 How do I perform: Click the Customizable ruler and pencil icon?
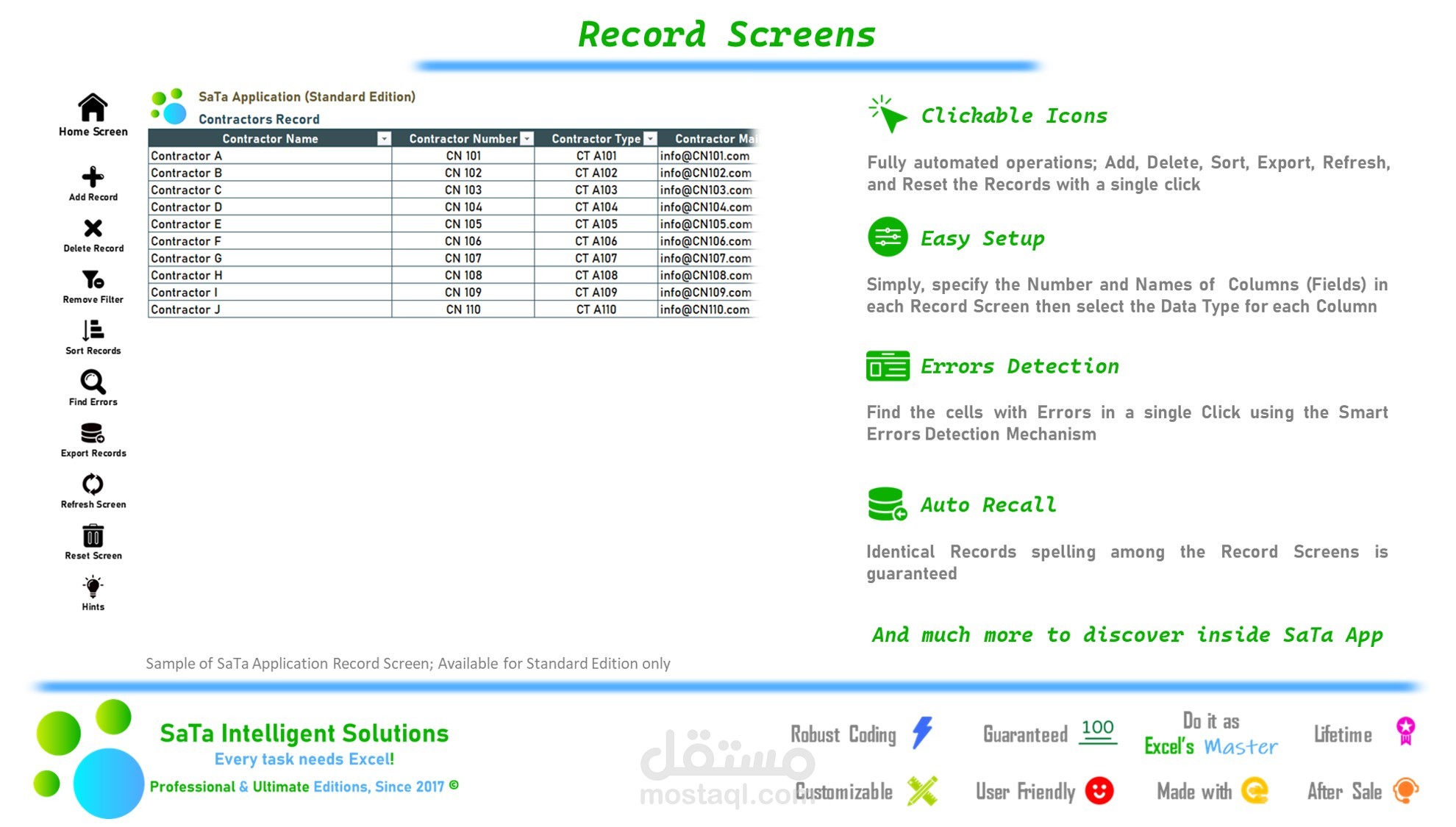[x=922, y=791]
